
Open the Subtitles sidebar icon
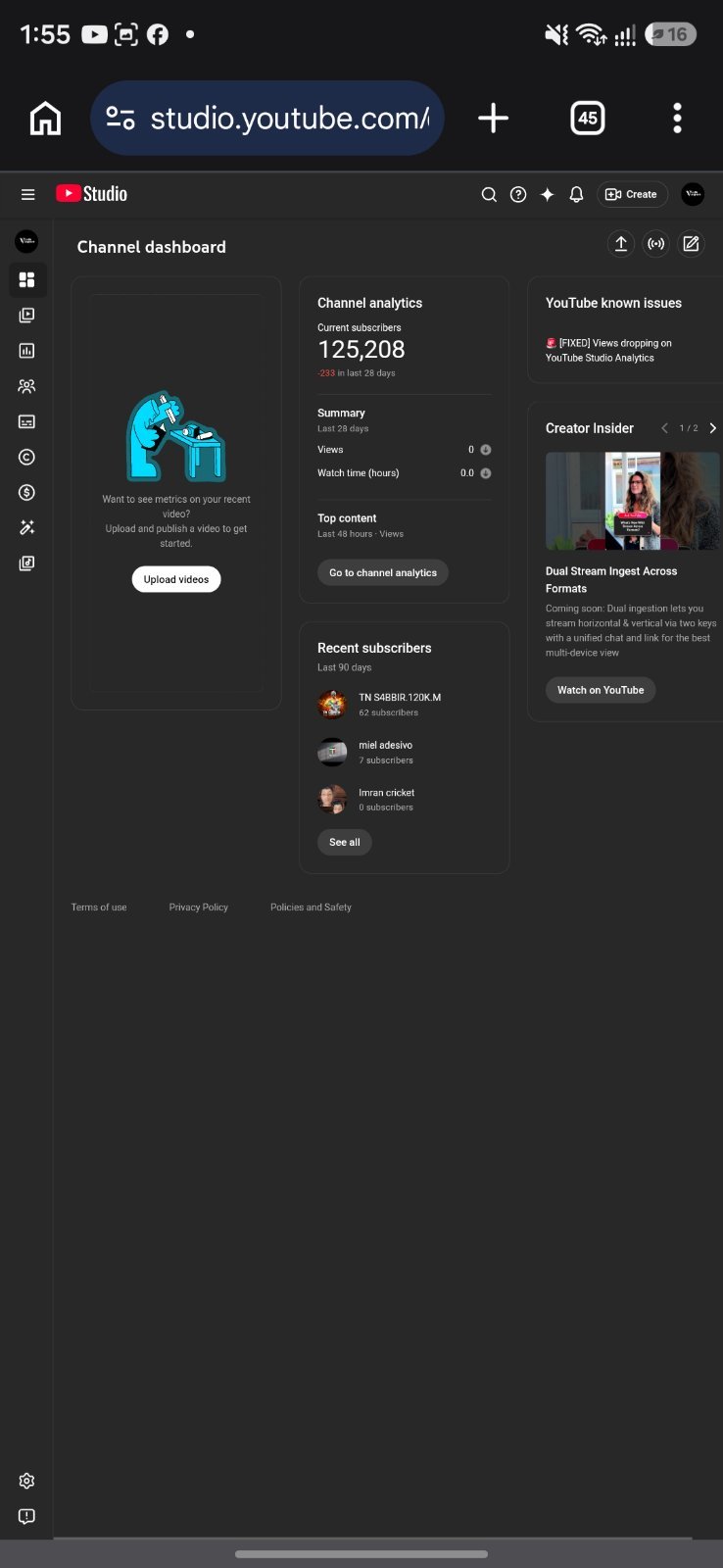pos(26,421)
